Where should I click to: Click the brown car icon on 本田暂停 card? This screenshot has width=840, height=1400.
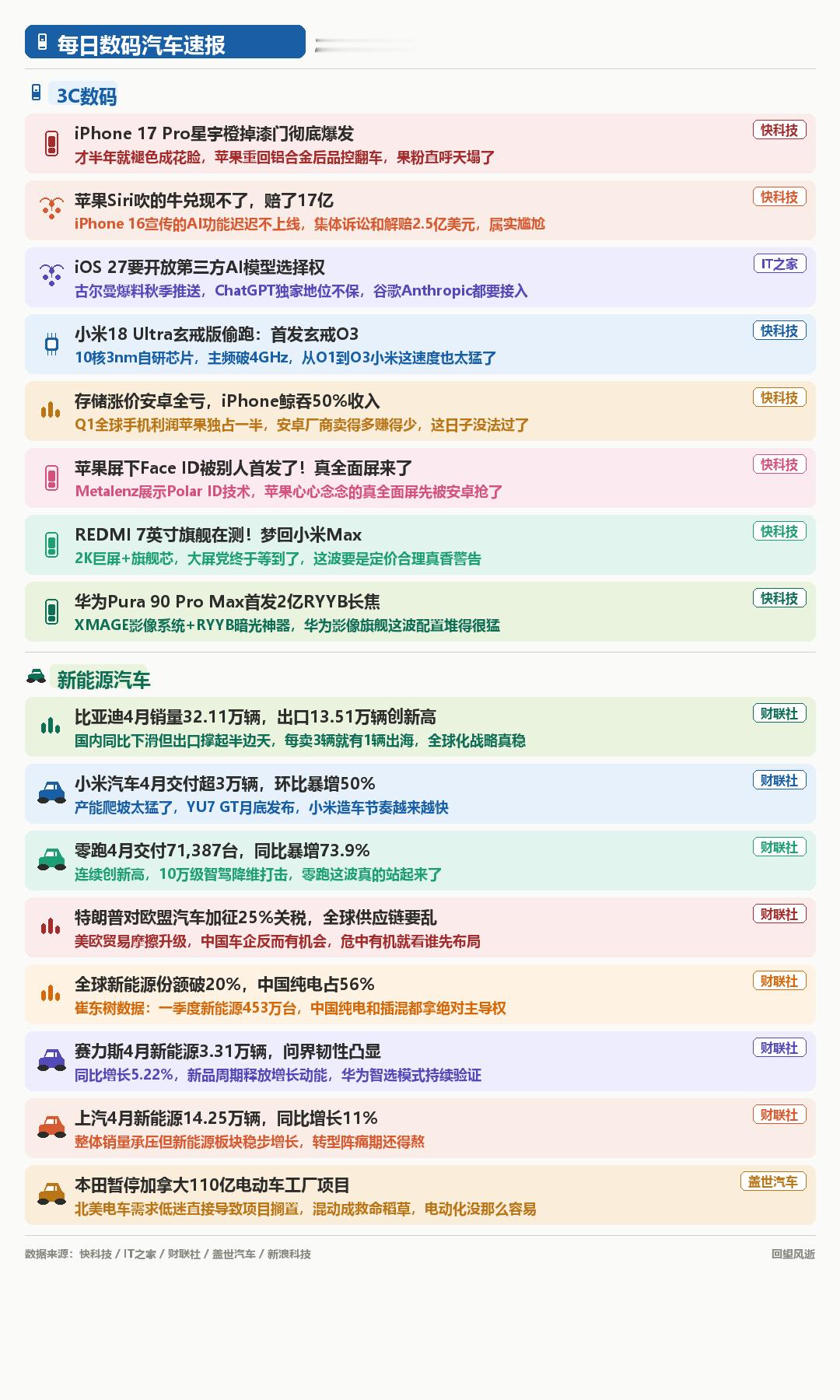tap(51, 1194)
